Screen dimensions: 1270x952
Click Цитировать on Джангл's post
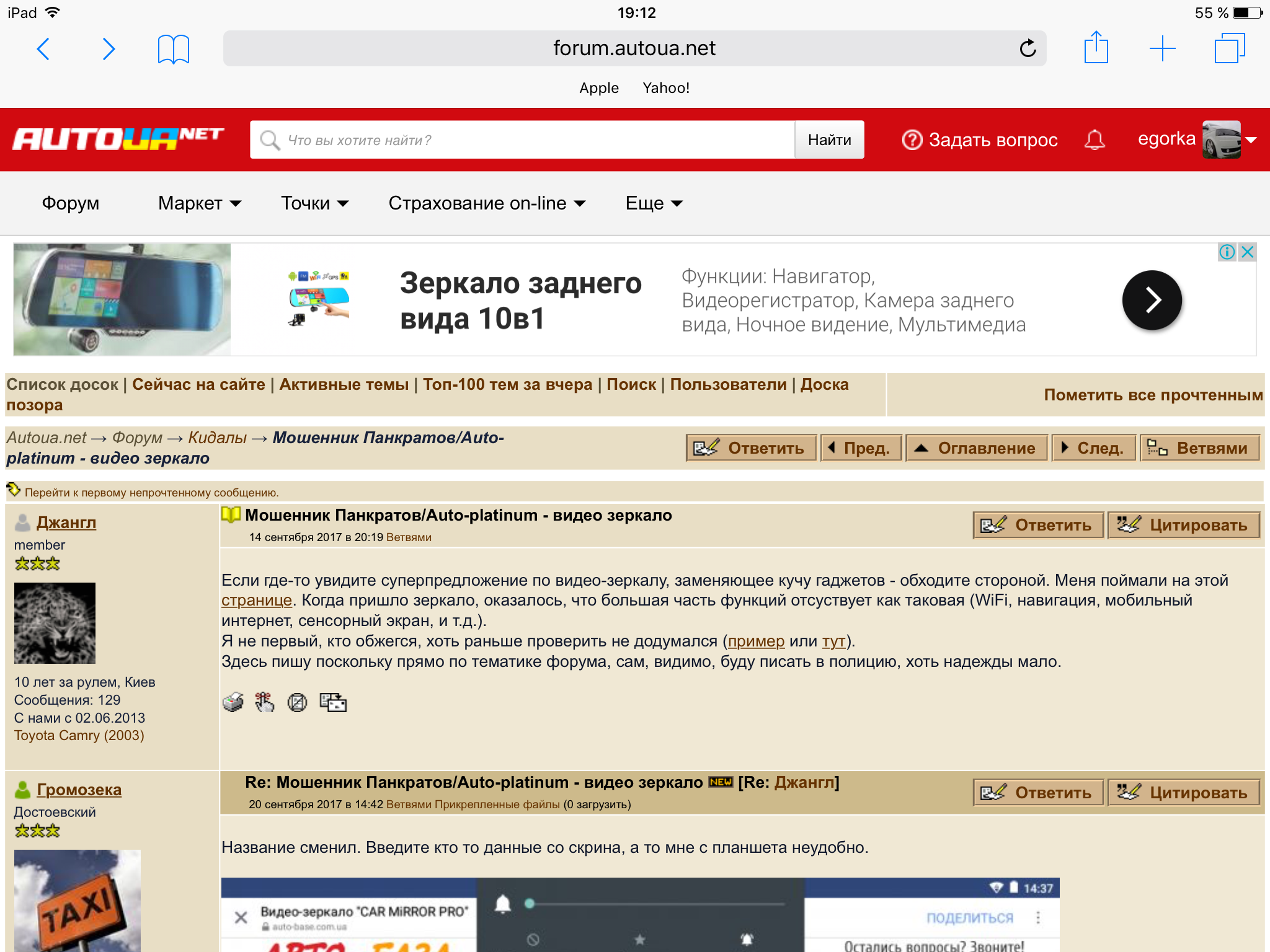click(x=1183, y=525)
